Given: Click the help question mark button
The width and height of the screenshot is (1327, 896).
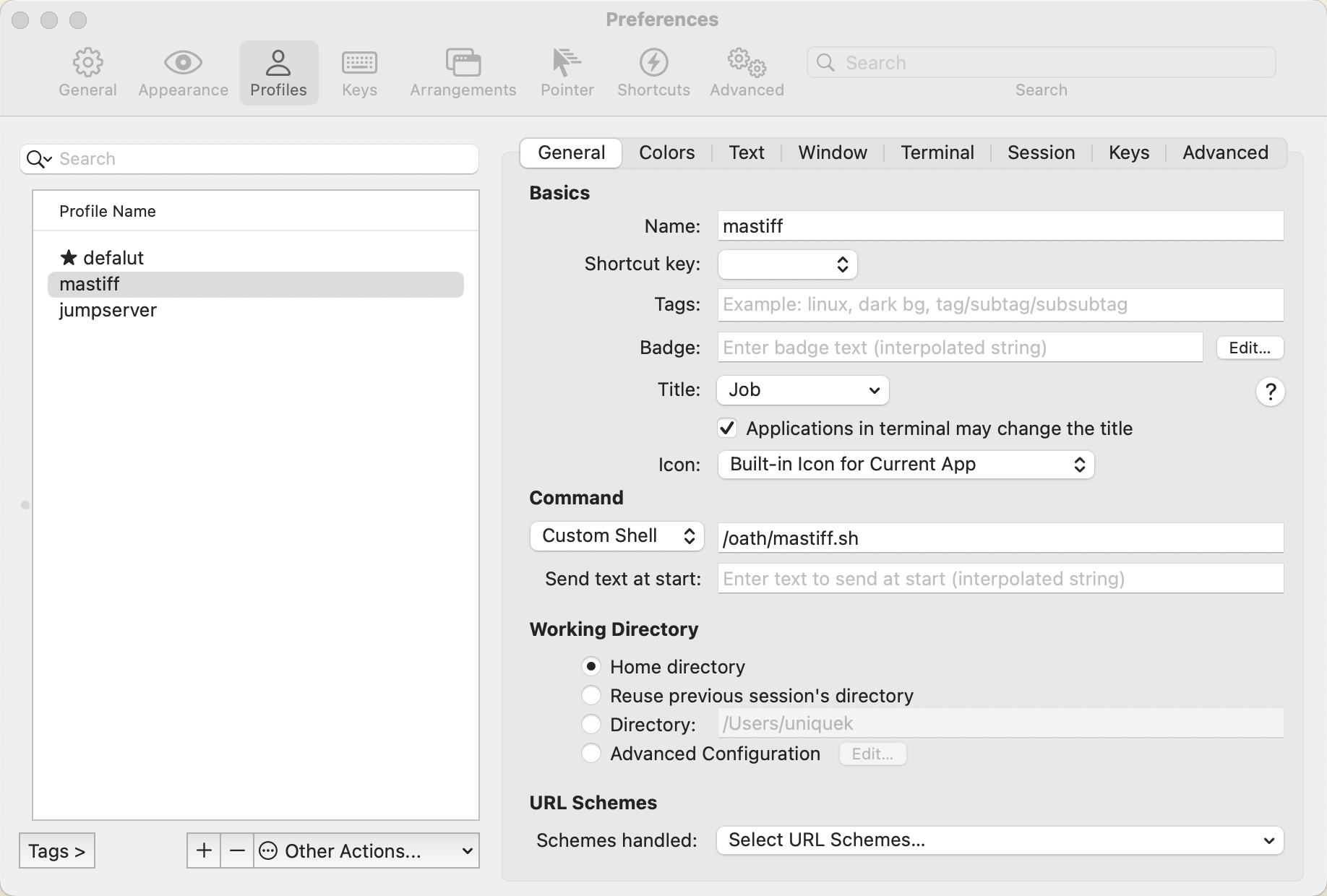Looking at the screenshot, I should click(1270, 392).
